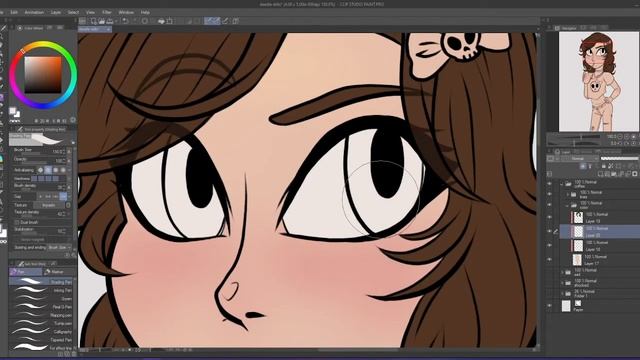Open the Help menu
640x360 pixels.
click(x=145, y=12)
